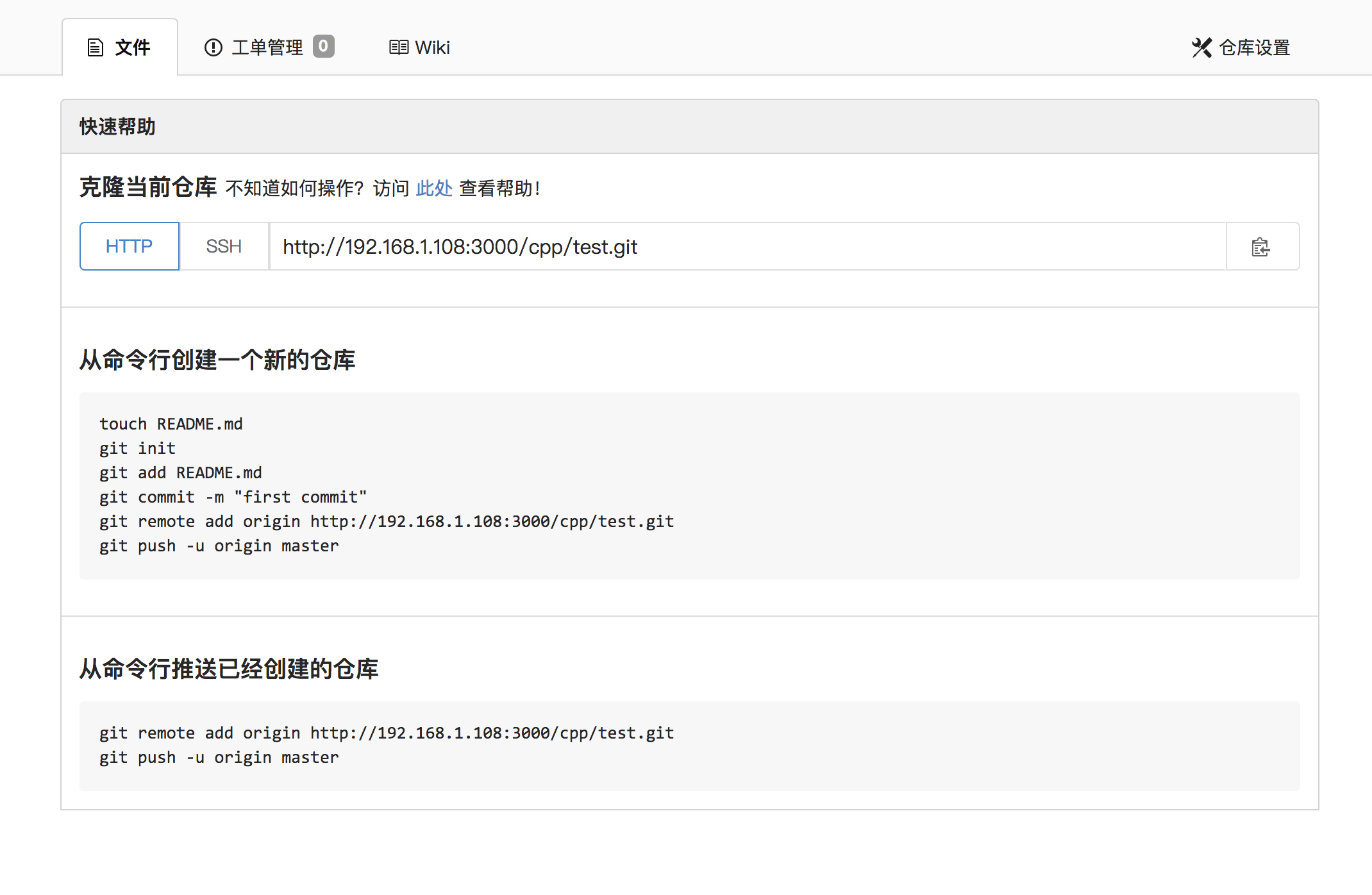Click git remote add line in first code block
The width and height of the screenshot is (1372, 895).
click(387, 521)
